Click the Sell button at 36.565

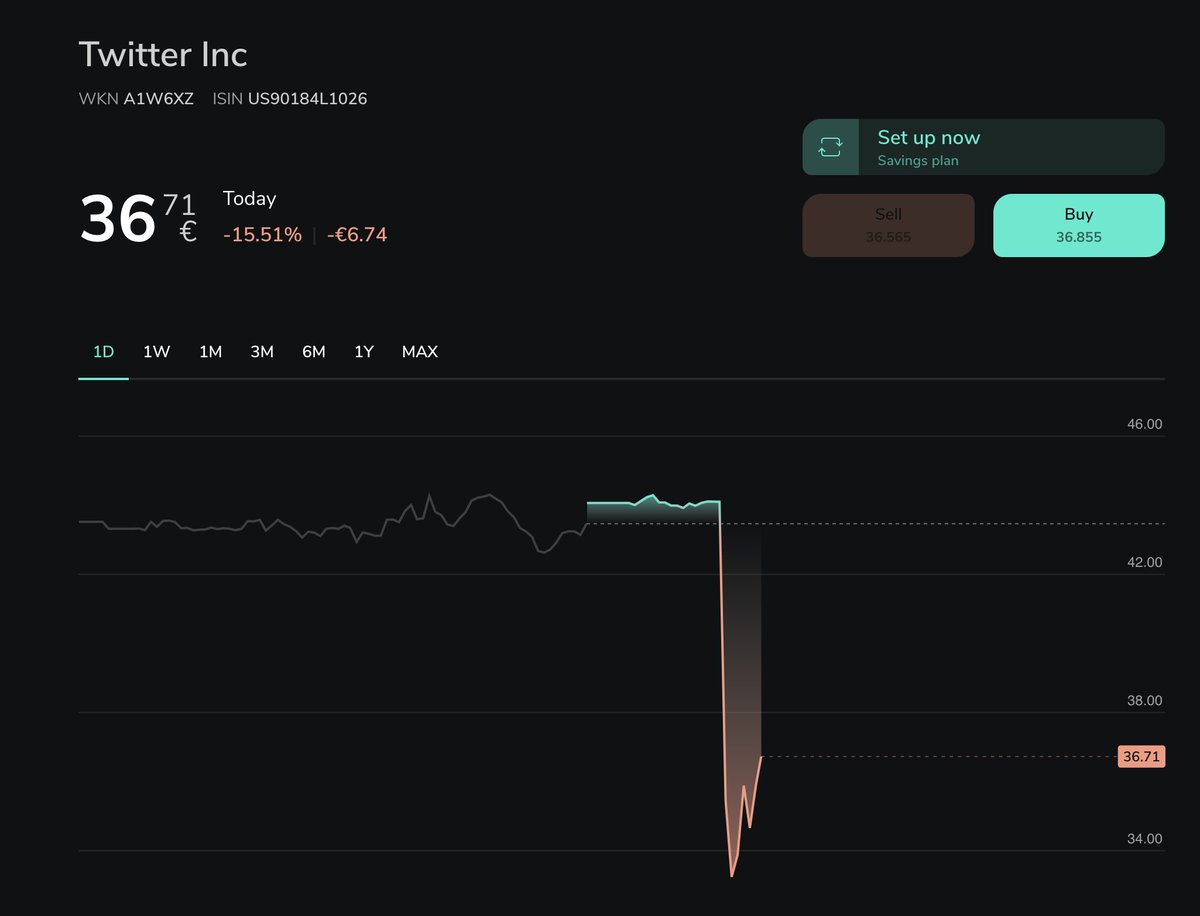(x=888, y=225)
